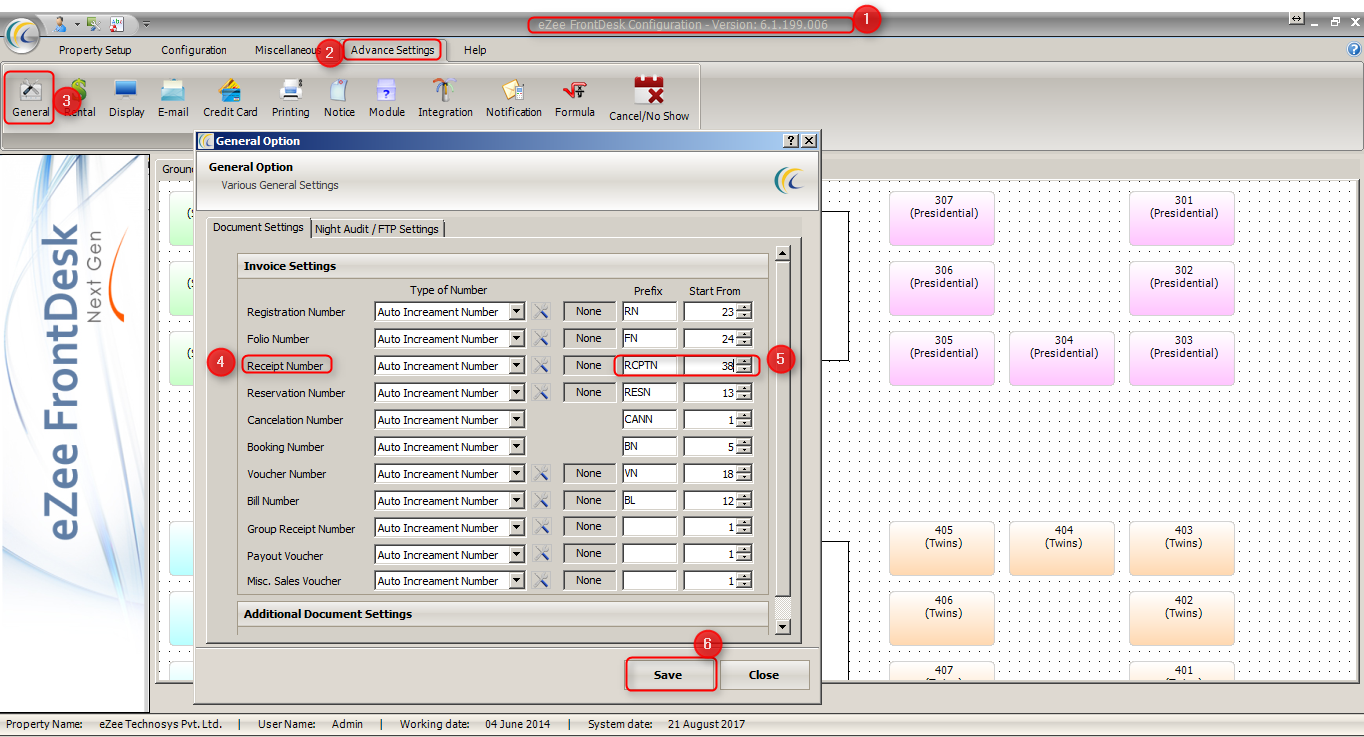
Task: Switch to Night Audit / FTP Settings tab
Action: click(377, 229)
